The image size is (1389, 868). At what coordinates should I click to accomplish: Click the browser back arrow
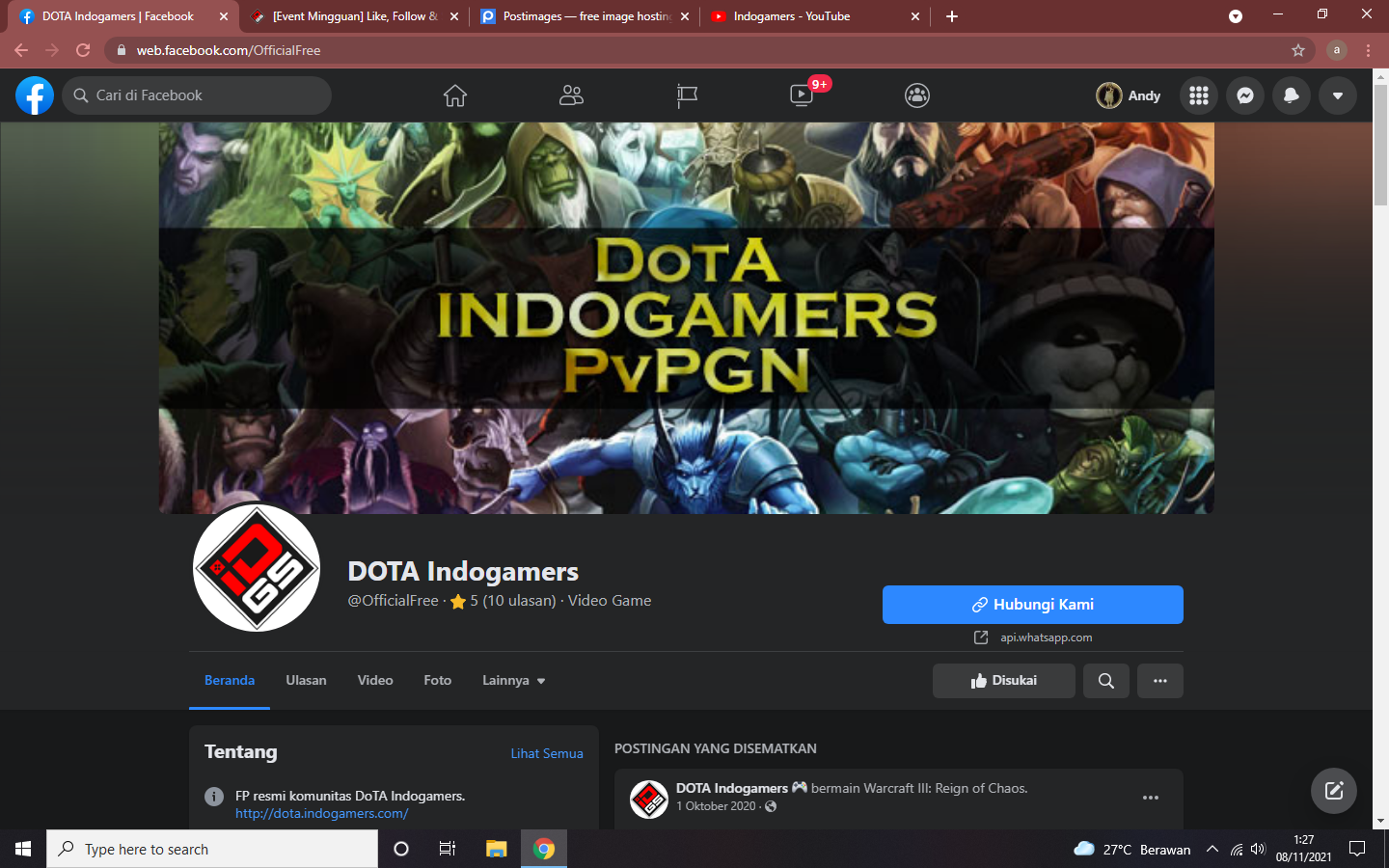(21, 50)
